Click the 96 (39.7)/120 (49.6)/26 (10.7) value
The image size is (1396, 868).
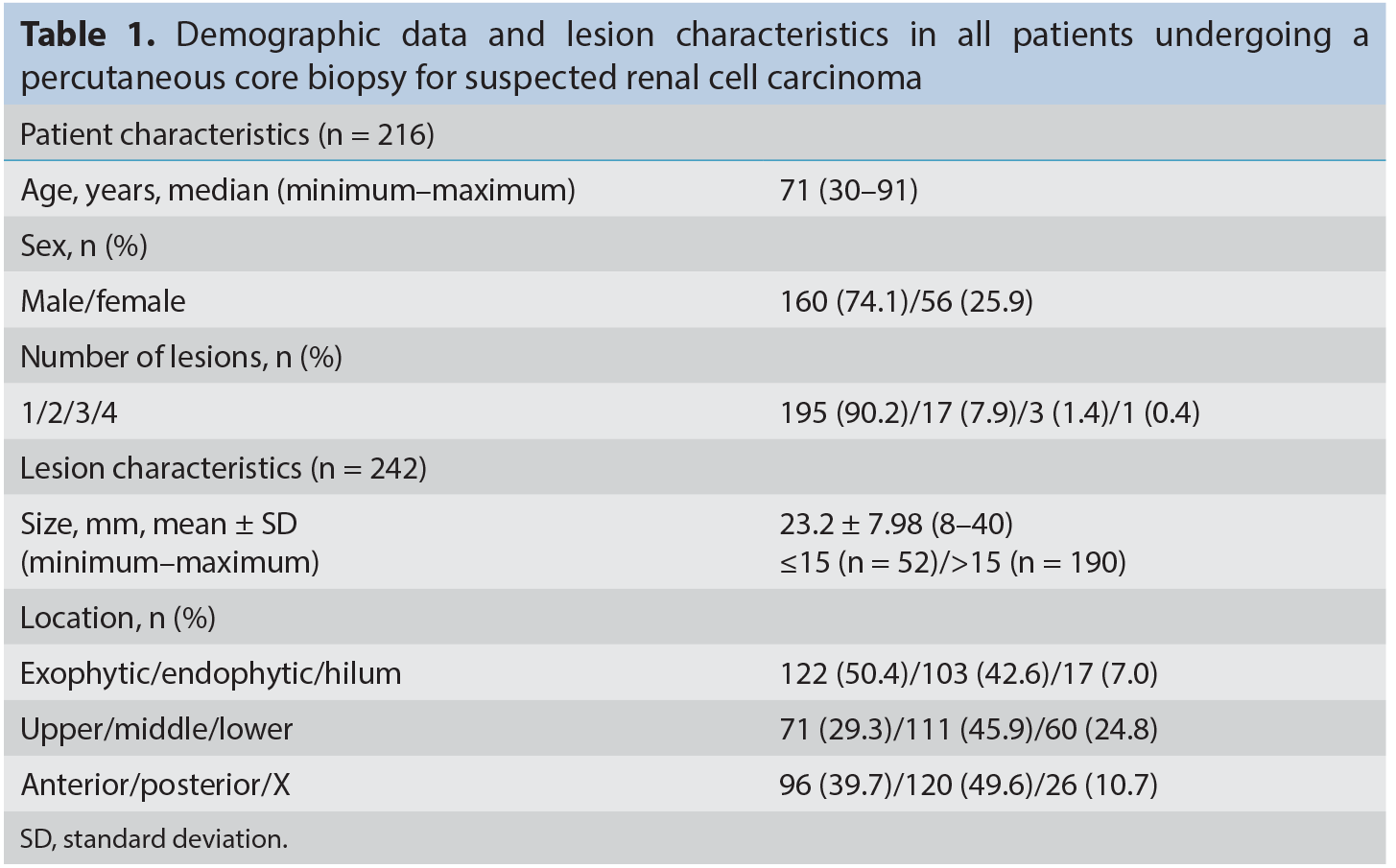(x=968, y=785)
